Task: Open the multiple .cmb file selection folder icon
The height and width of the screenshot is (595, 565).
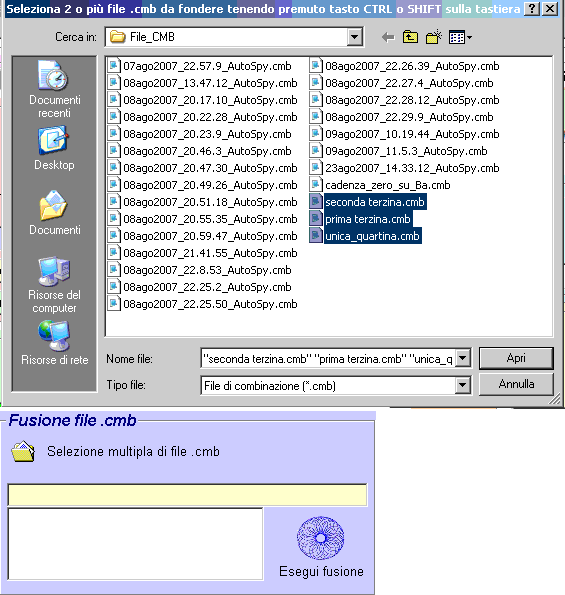Action: pos(23,452)
